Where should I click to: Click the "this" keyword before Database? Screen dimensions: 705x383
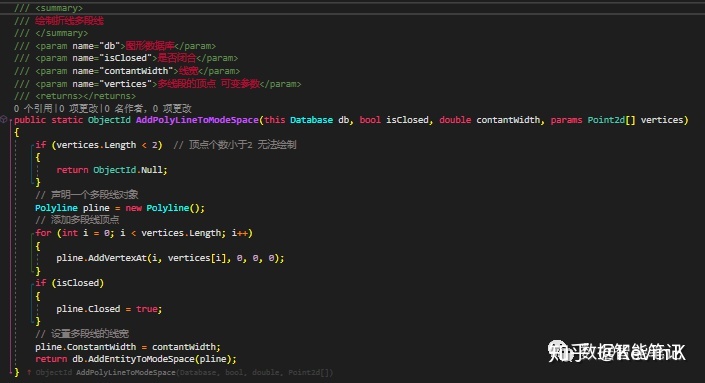pyautogui.click(x=275, y=120)
